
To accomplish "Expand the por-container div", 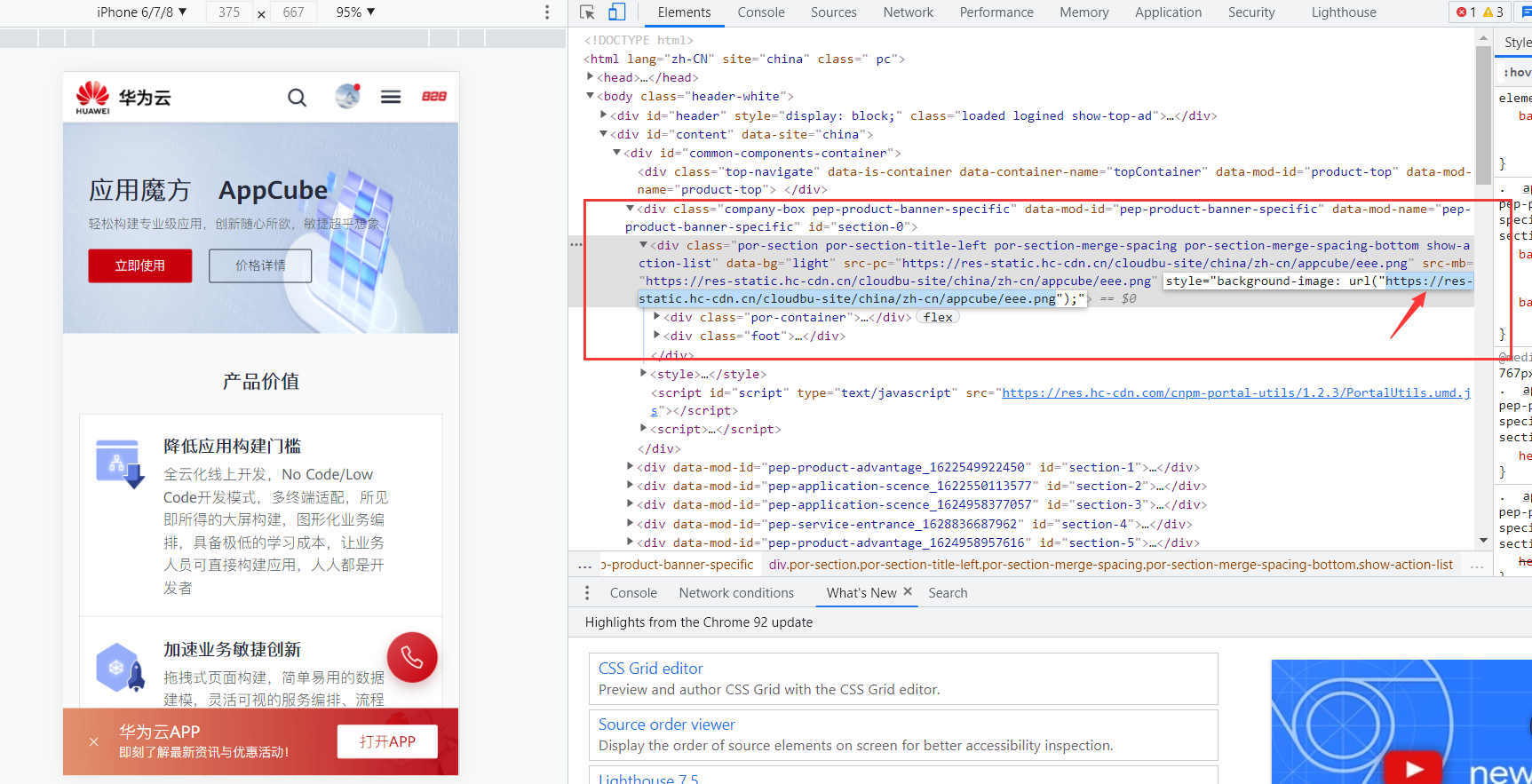I will coord(657,317).
